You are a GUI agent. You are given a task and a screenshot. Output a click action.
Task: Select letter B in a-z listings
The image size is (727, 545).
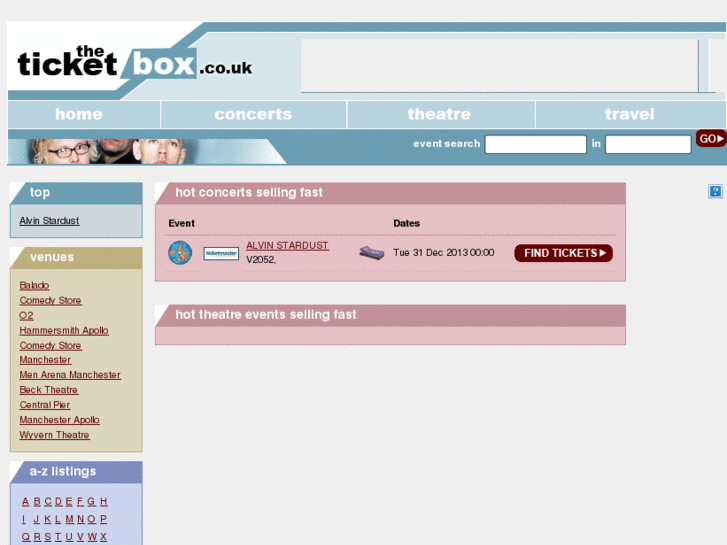point(37,502)
